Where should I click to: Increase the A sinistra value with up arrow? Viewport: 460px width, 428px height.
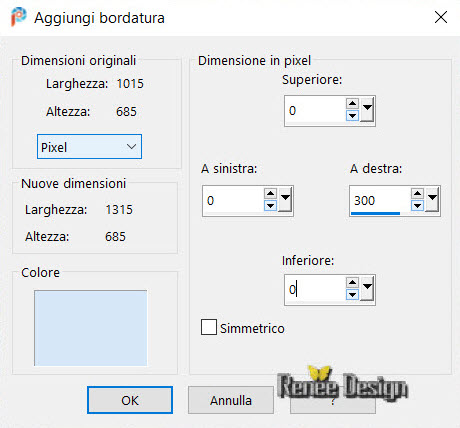[x=270, y=194]
